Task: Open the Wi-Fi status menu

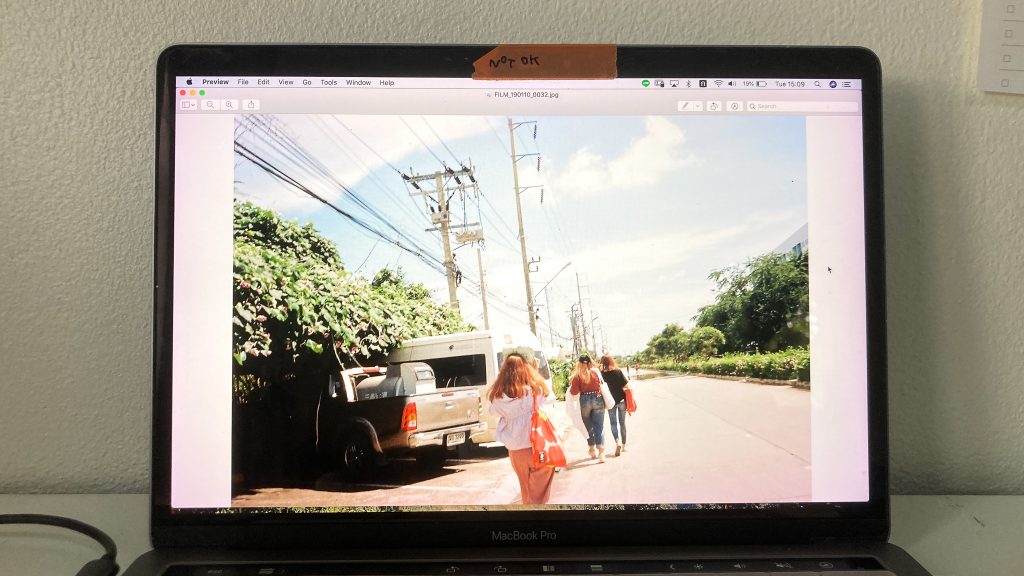Action: tap(718, 84)
